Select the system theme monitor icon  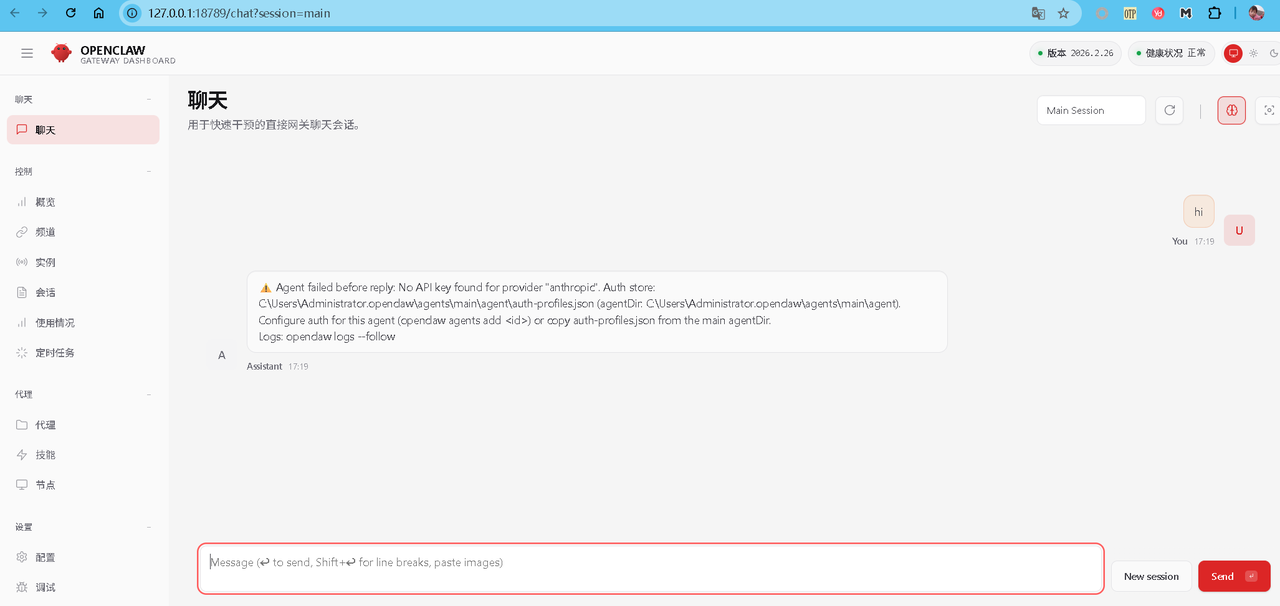point(1233,53)
